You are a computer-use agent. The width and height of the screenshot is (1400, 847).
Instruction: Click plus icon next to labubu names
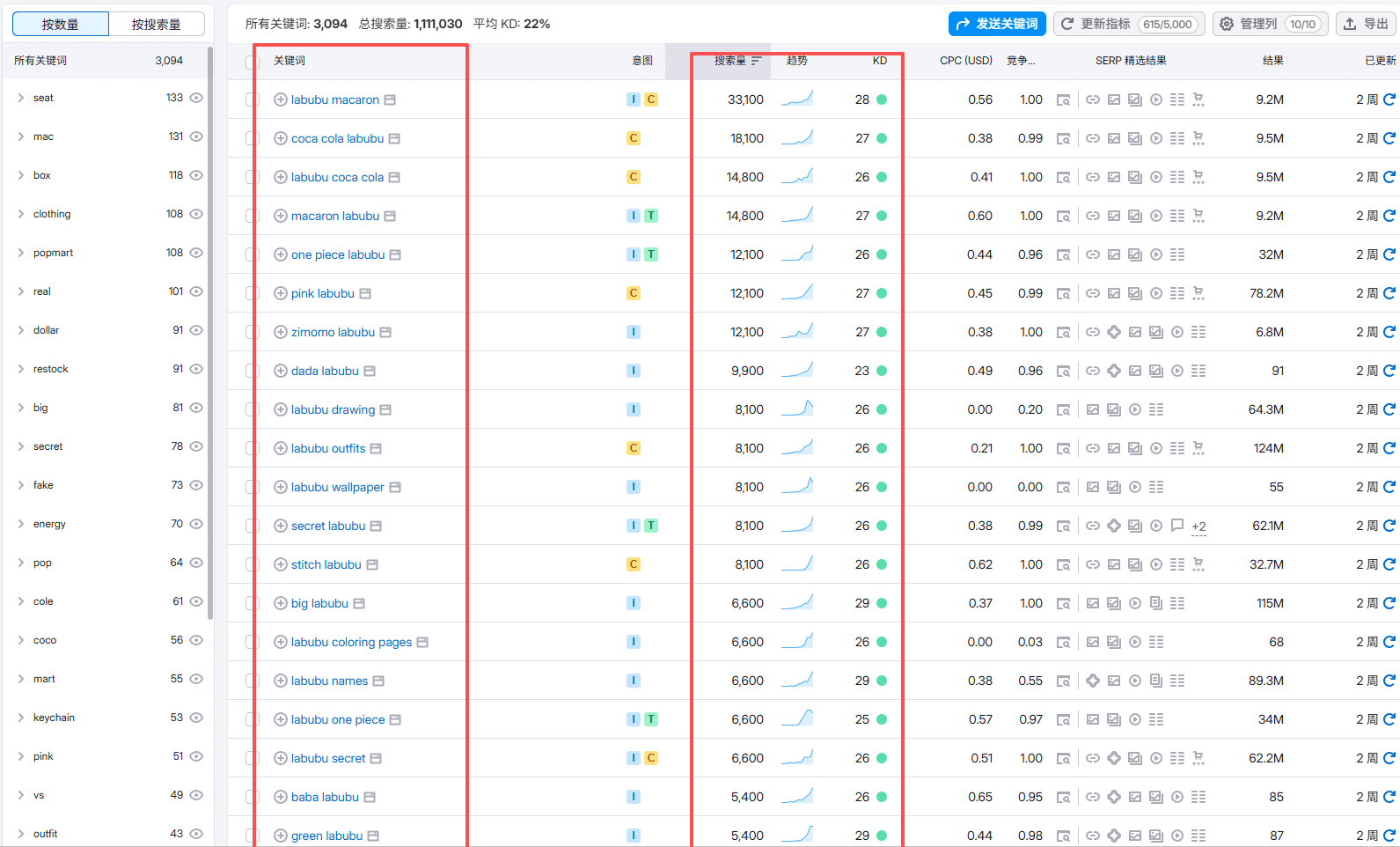(x=281, y=681)
